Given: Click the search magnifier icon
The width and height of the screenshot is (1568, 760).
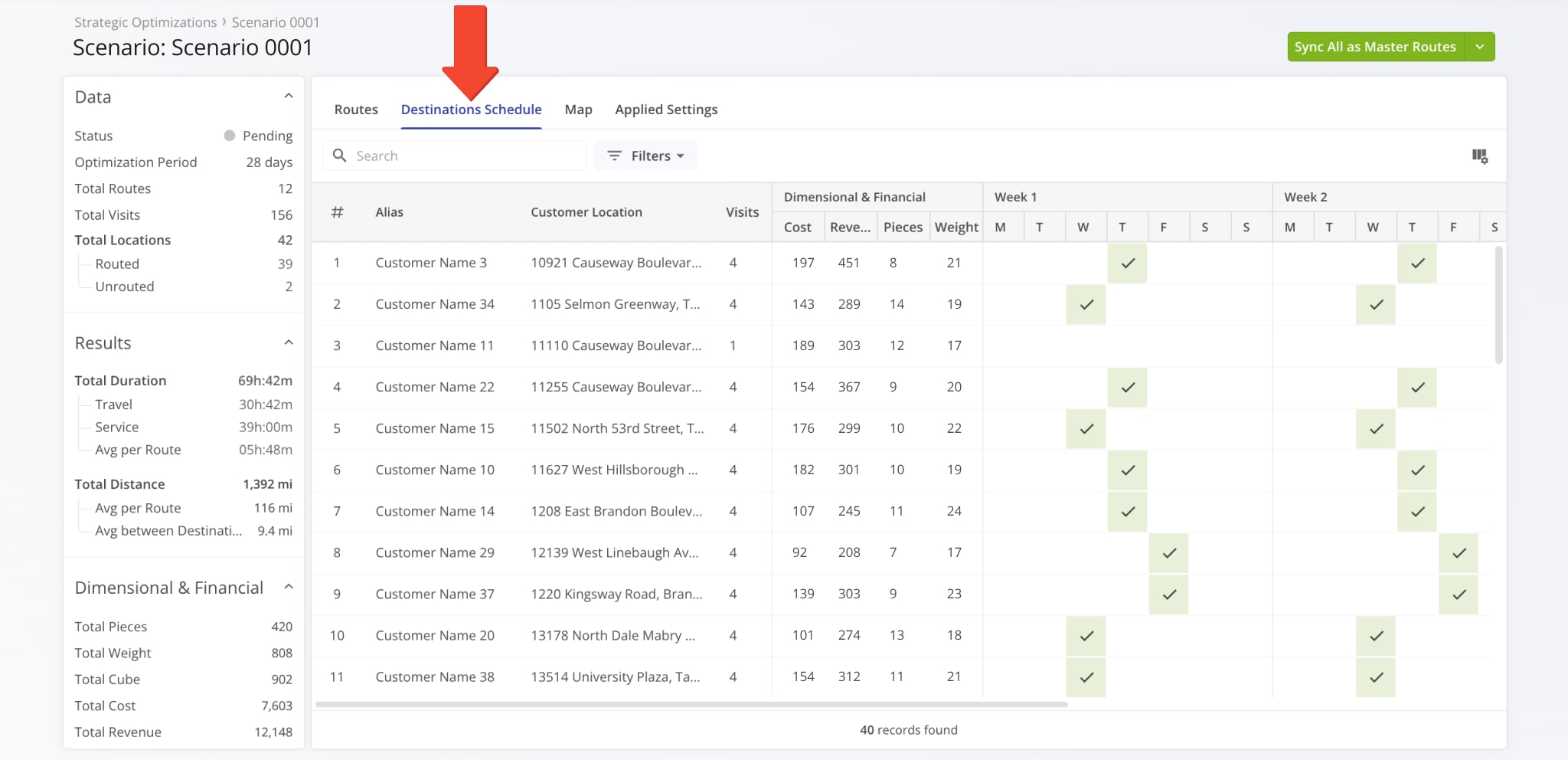Looking at the screenshot, I should [340, 156].
